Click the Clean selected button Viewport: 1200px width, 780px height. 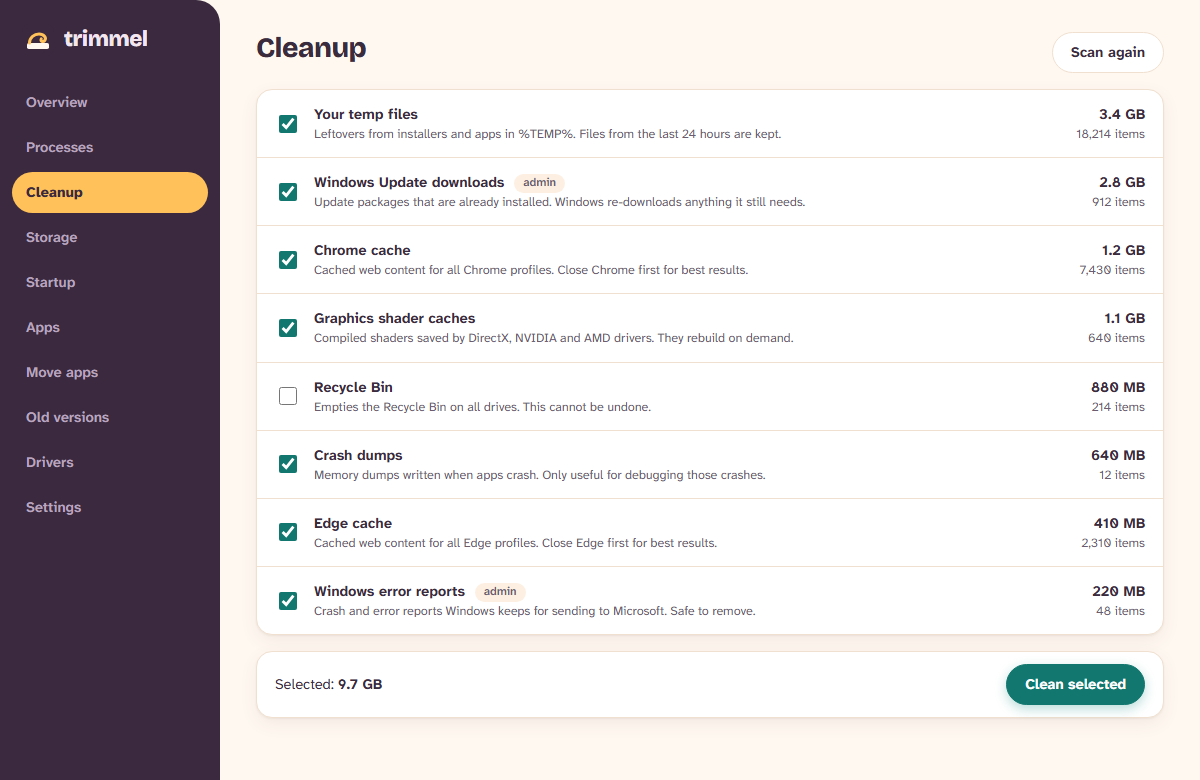(1075, 685)
